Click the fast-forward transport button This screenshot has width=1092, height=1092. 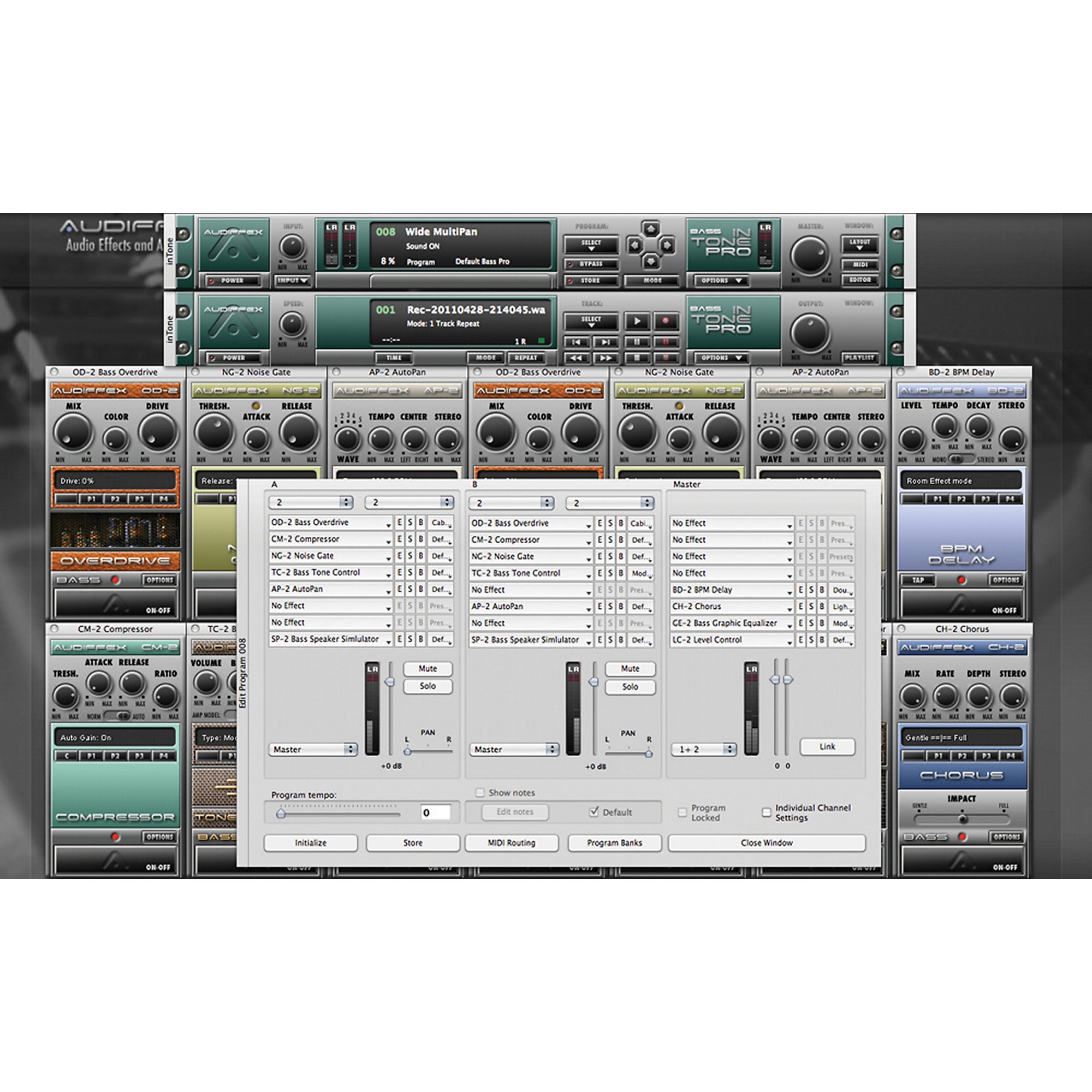[x=606, y=358]
